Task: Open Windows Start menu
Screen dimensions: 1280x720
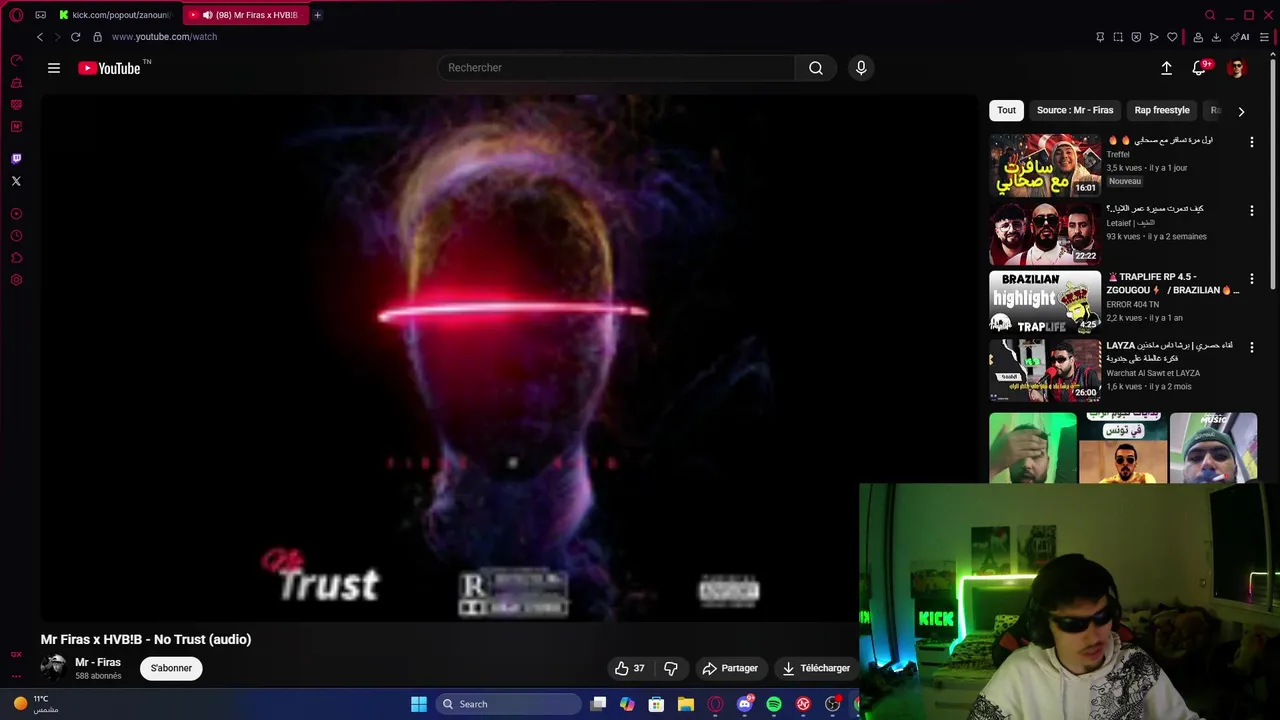Action: [x=419, y=704]
